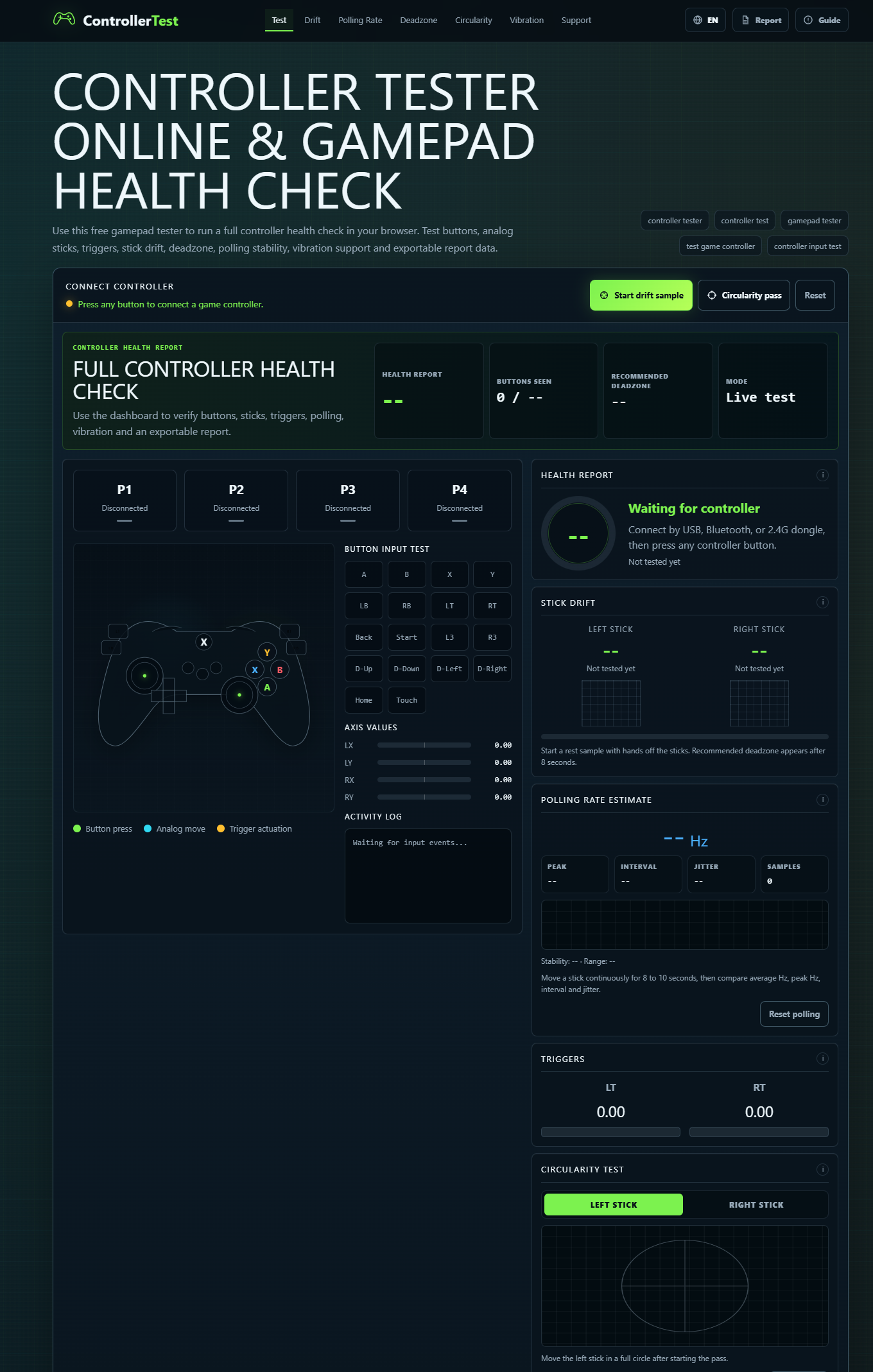Click the gamepad tester tag link
Image resolution: width=873 pixels, height=1372 pixels.
coord(814,220)
